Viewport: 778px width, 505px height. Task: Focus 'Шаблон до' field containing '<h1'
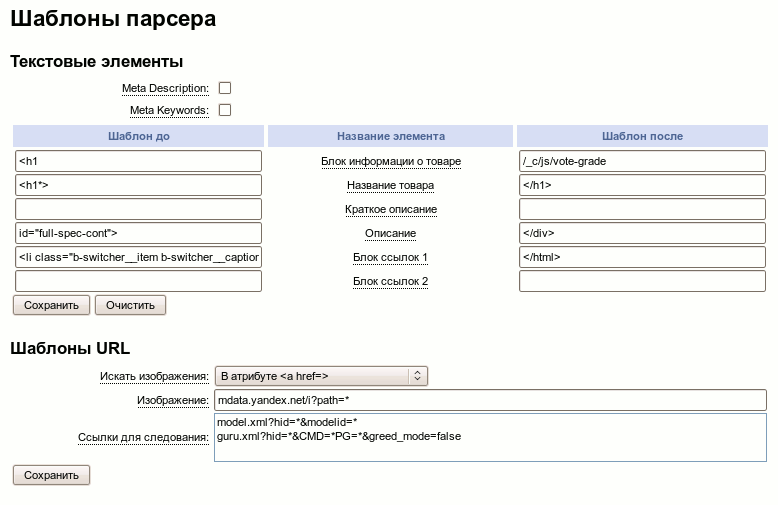click(x=138, y=161)
